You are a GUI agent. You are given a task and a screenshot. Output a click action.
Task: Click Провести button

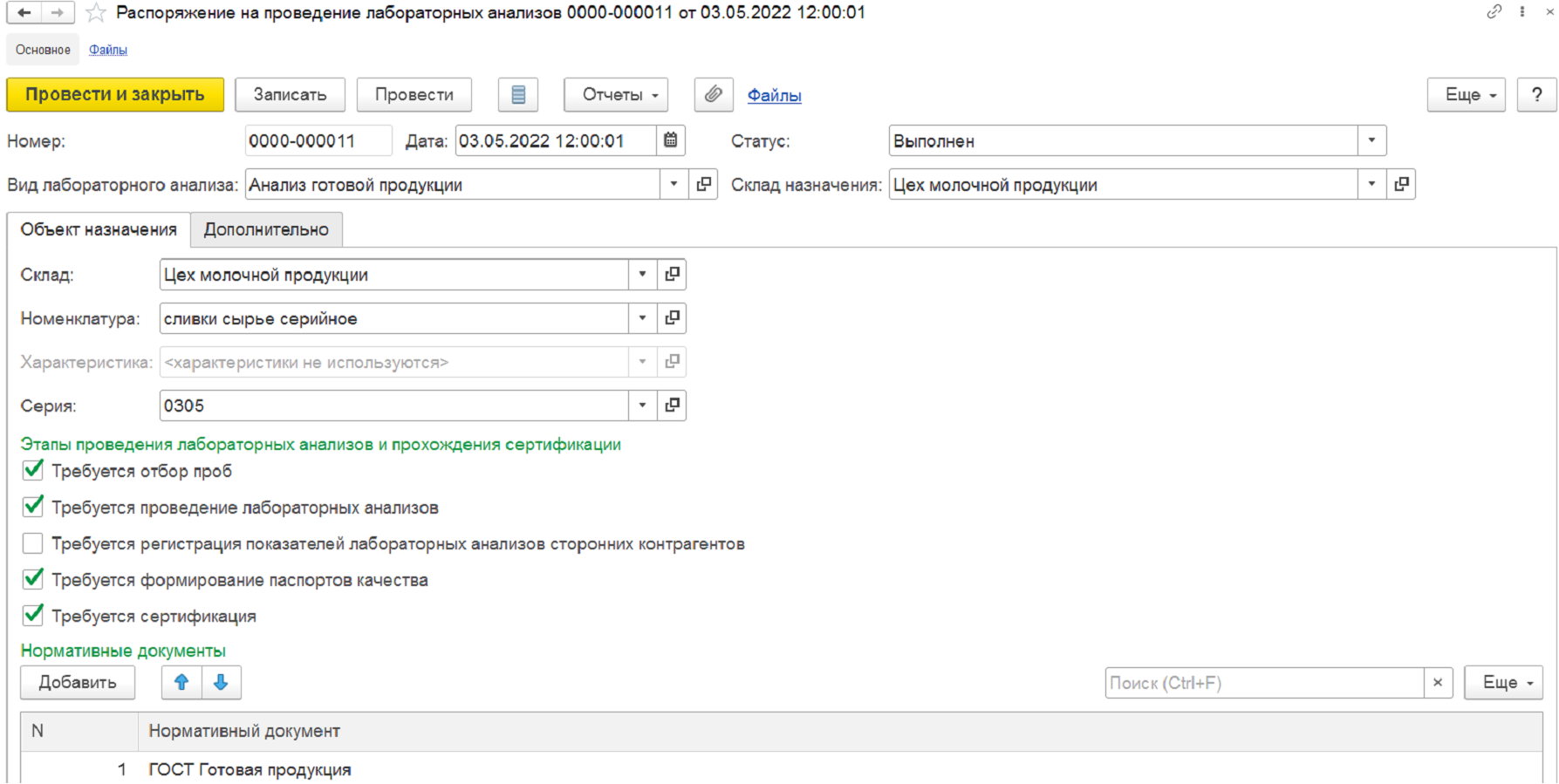point(414,95)
